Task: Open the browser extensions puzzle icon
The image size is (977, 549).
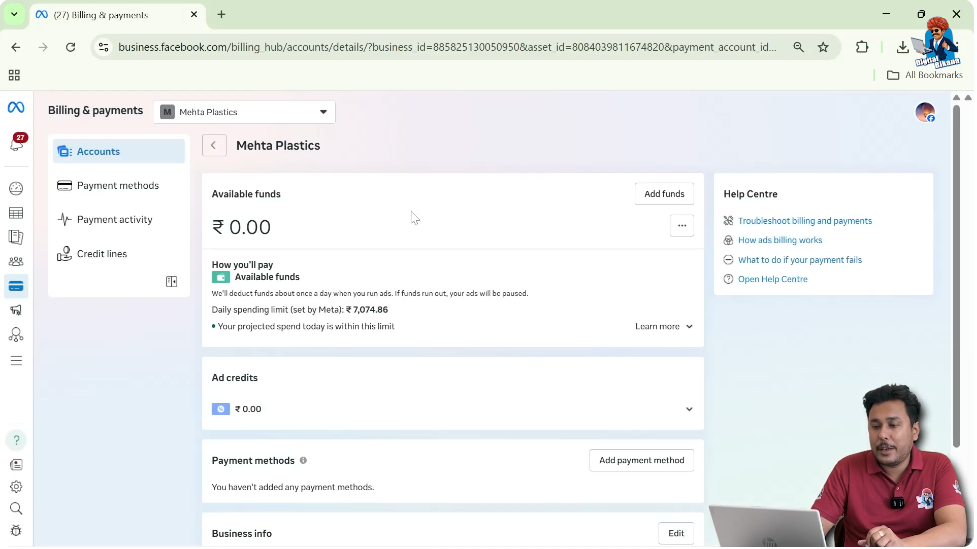Action: point(862,47)
